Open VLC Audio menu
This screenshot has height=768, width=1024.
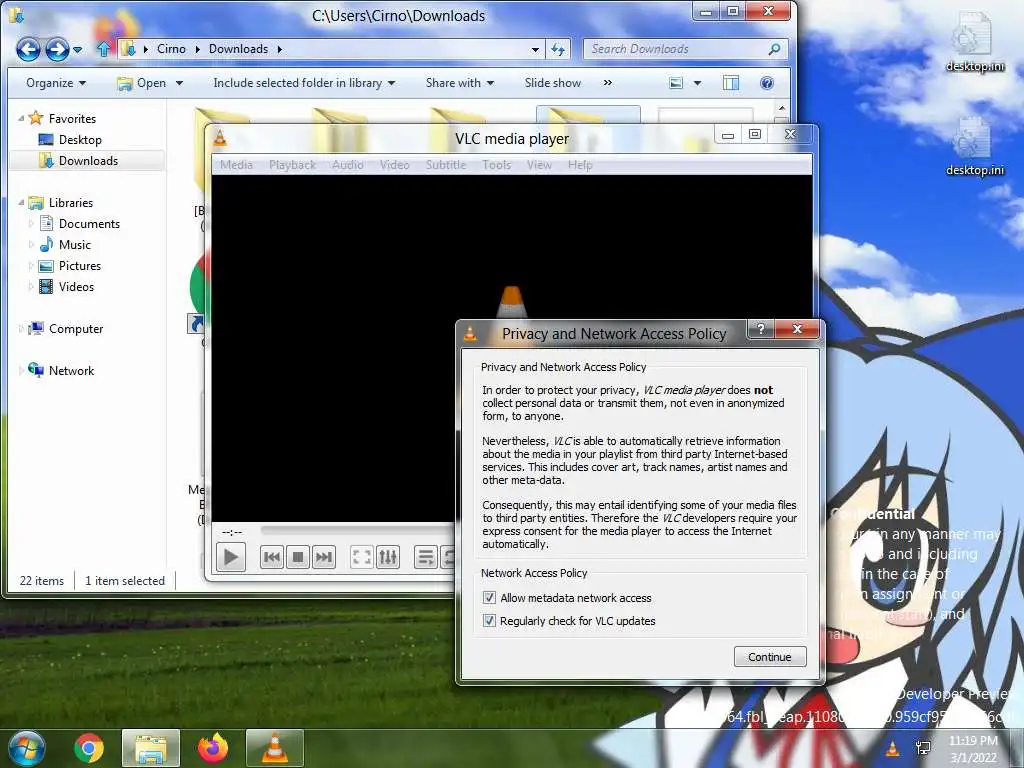(347, 165)
